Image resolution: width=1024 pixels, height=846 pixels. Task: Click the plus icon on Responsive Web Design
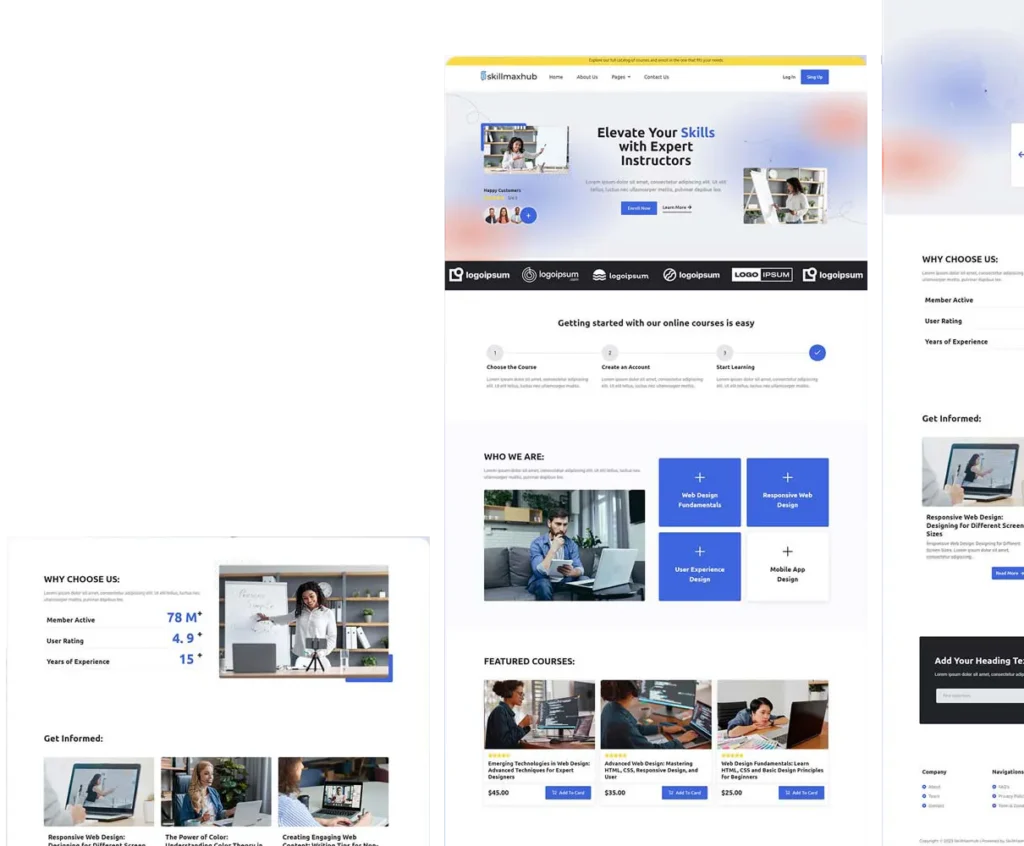coord(787,478)
